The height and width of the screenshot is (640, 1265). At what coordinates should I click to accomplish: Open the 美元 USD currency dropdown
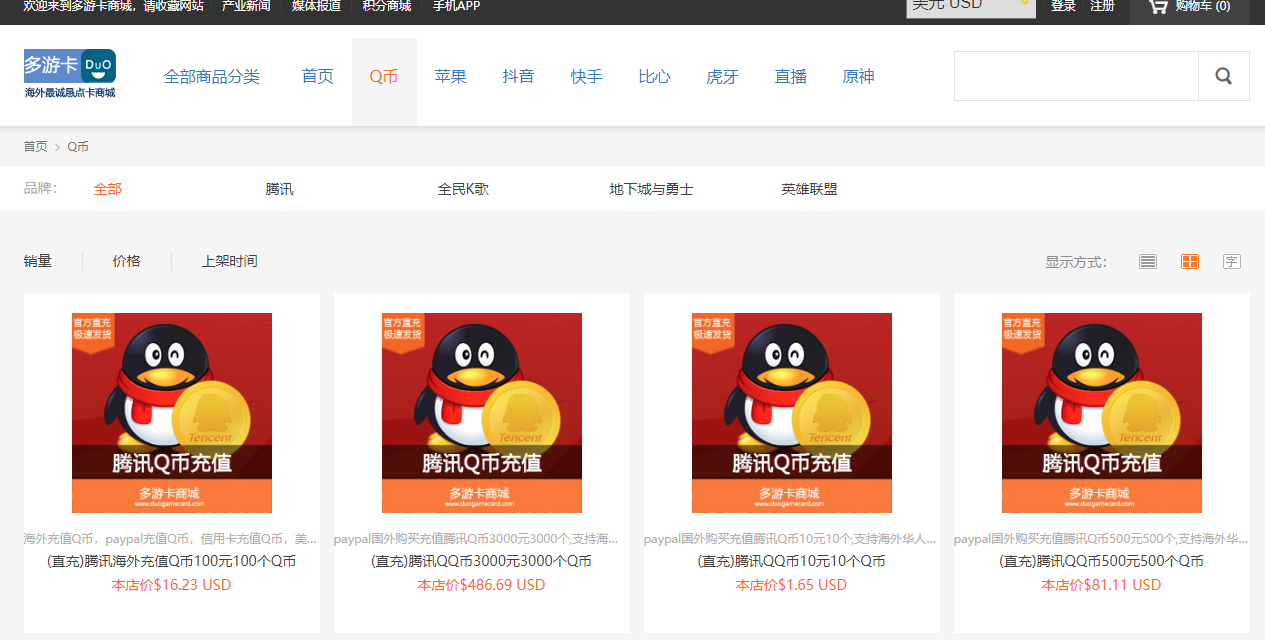click(x=971, y=7)
